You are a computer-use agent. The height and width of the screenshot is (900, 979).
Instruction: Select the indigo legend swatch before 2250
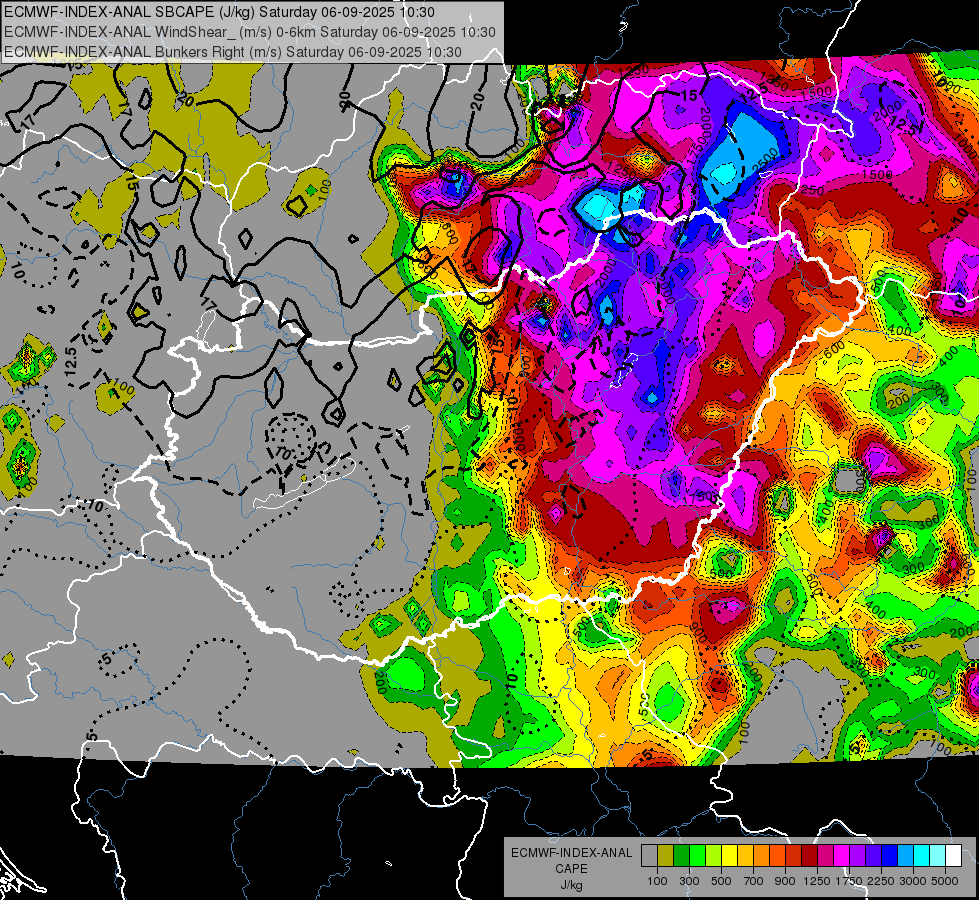coord(873,856)
